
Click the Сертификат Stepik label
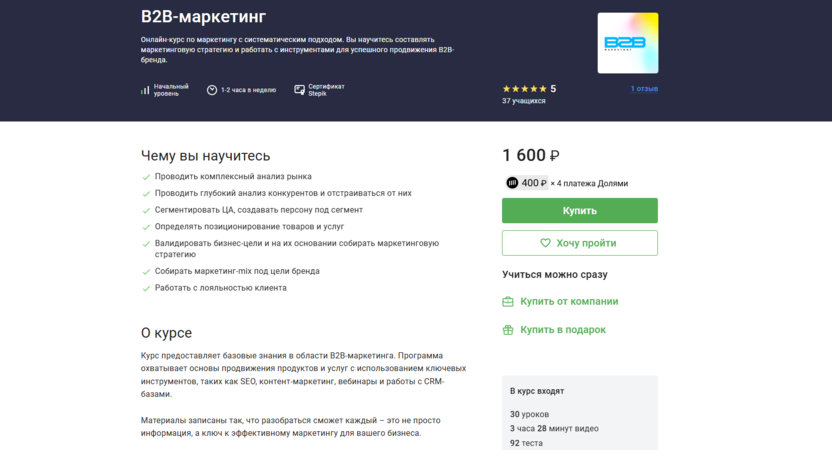click(325, 90)
